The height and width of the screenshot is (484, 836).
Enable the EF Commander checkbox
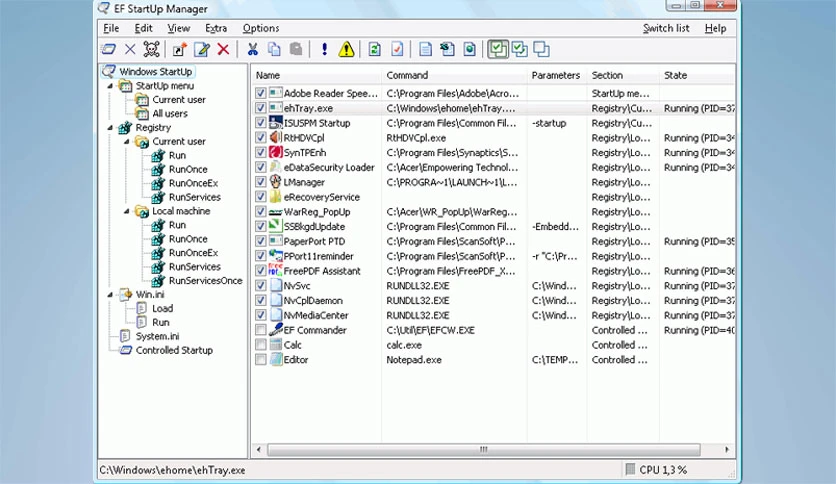(260, 330)
